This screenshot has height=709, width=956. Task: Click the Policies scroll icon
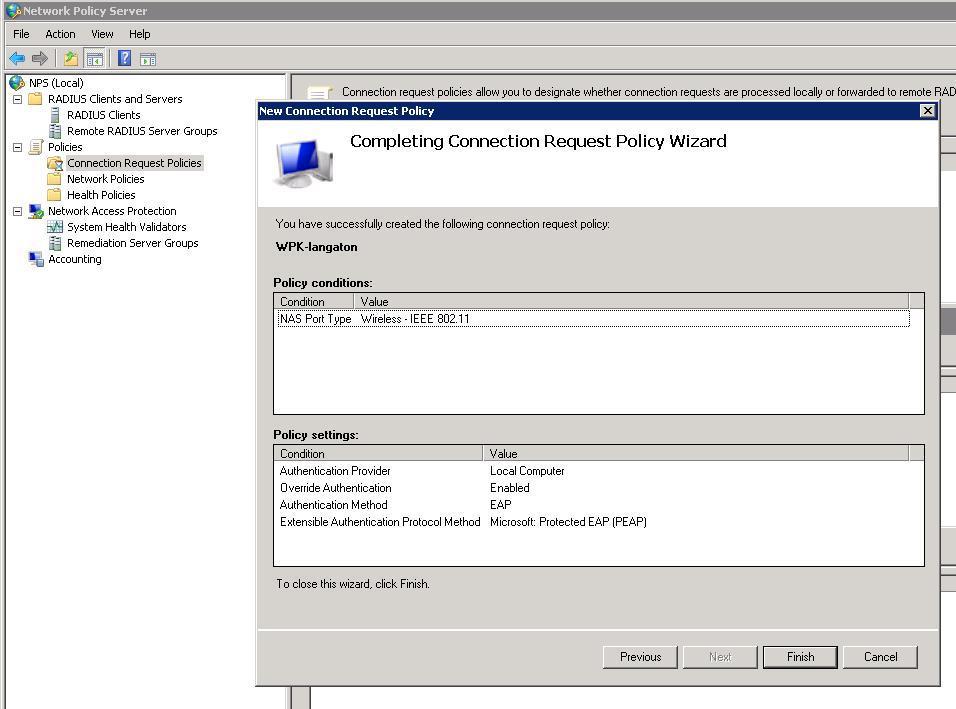(x=36, y=147)
